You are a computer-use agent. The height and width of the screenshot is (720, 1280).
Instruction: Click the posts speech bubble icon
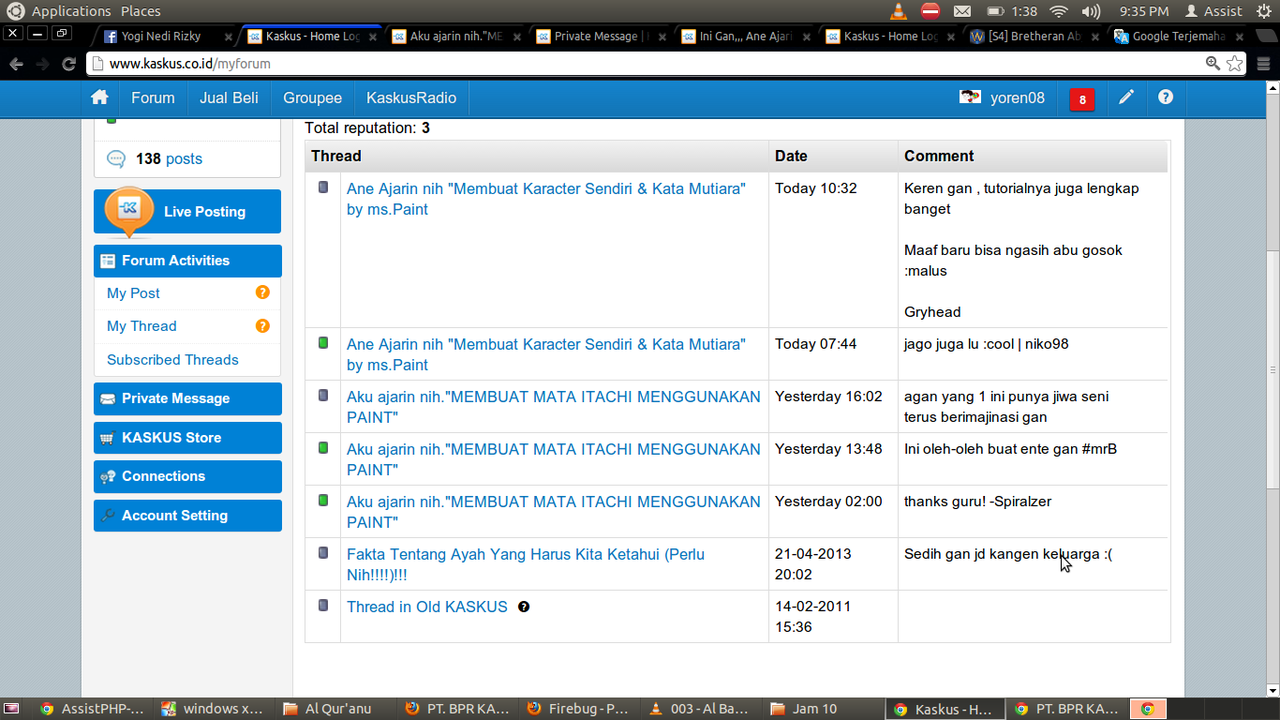click(x=116, y=159)
